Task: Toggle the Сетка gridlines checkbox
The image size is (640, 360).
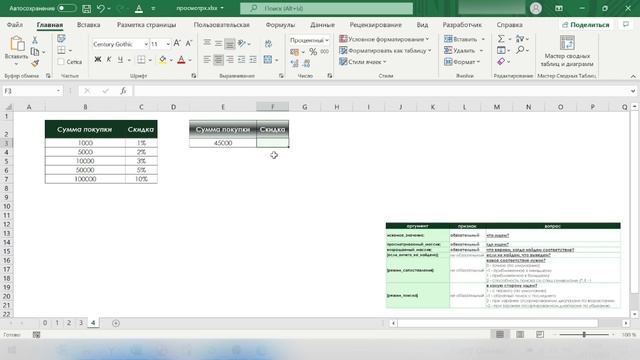Action: pyautogui.click(x=61, y=62)
